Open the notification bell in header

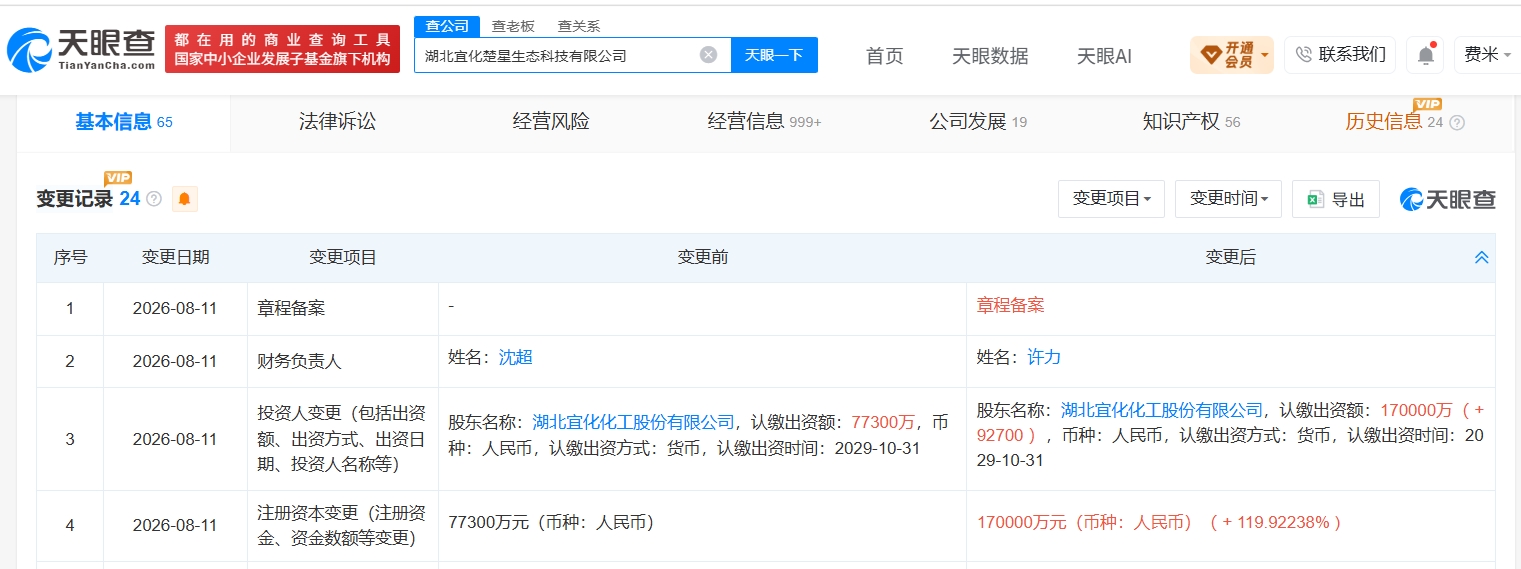(x=1425, y=55)
